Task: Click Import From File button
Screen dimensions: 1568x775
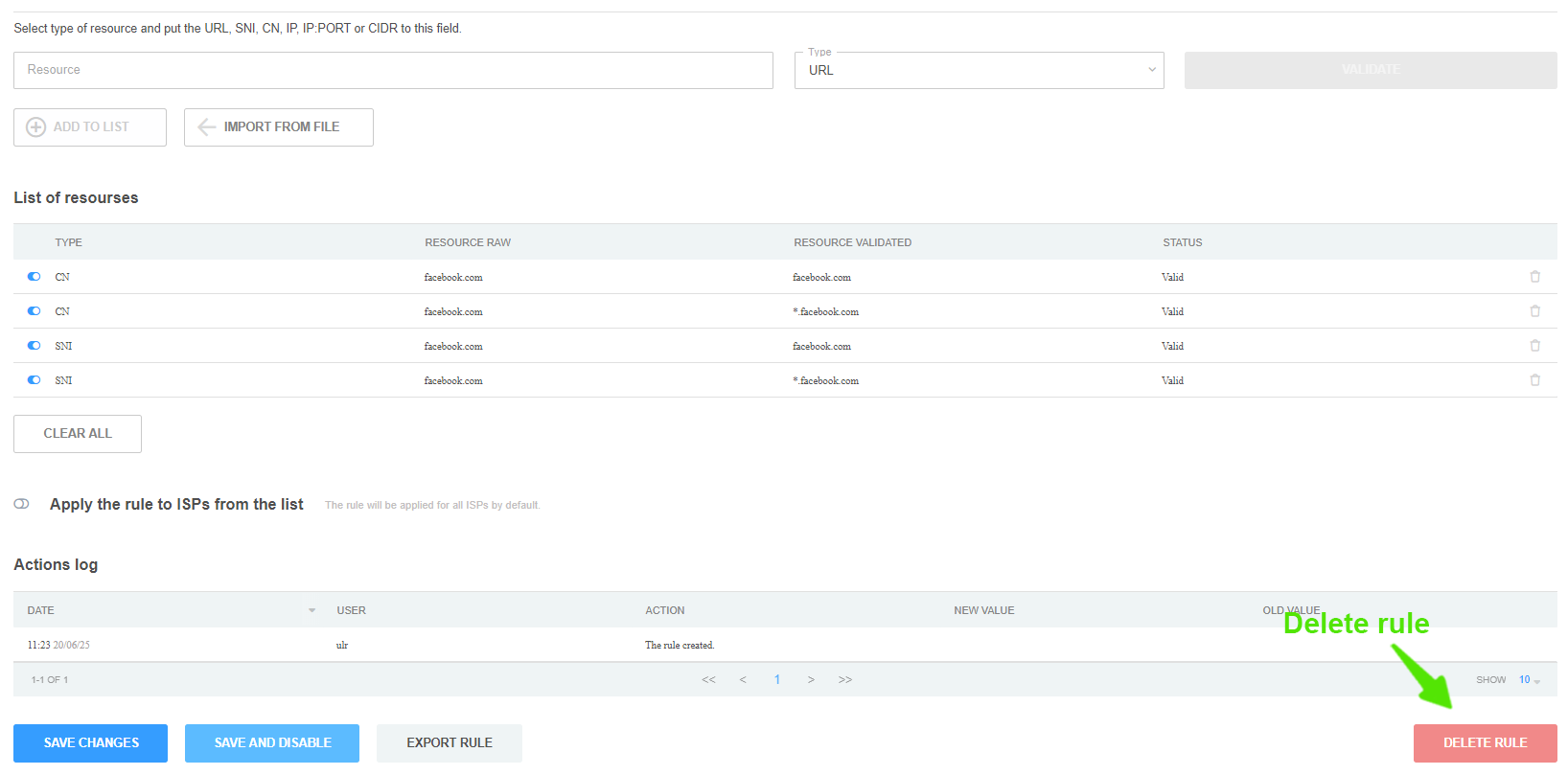Action: (279, 127)
